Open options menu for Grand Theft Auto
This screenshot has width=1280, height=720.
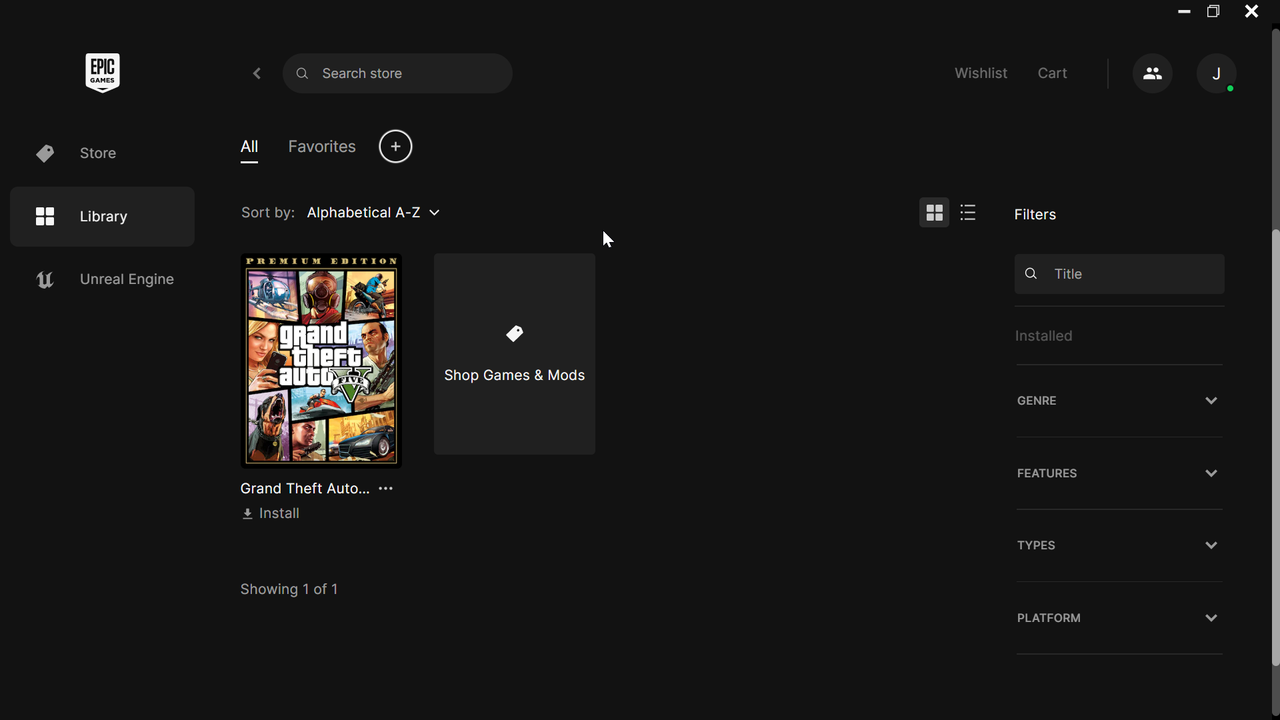coord(386,488)
